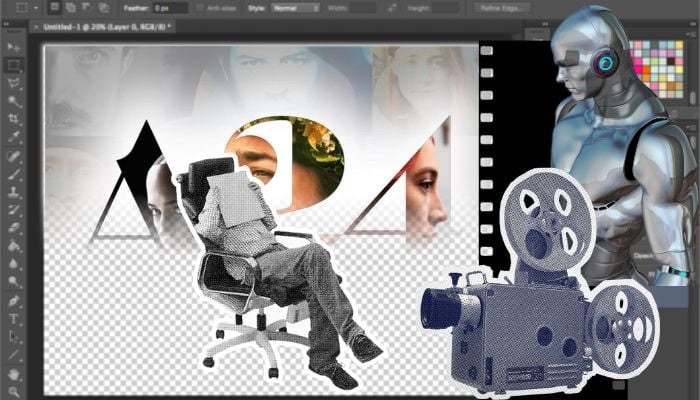Switch to the Untitled-1 document tab

(x=106, y=27)
